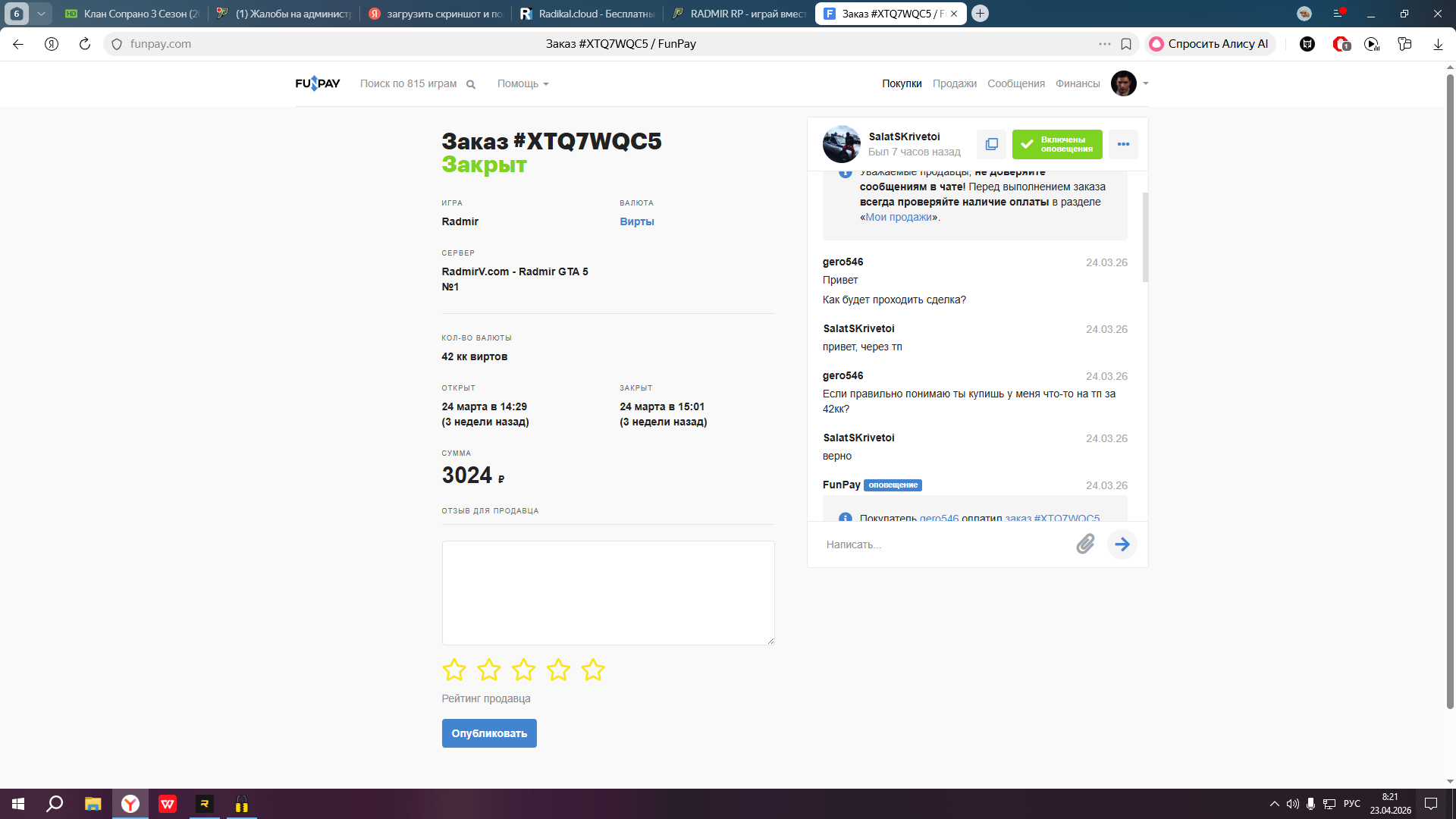Click the copy icon next to SalatSKrivetoi
This screenshot has width=1456, height=819.
click(991, 144)
